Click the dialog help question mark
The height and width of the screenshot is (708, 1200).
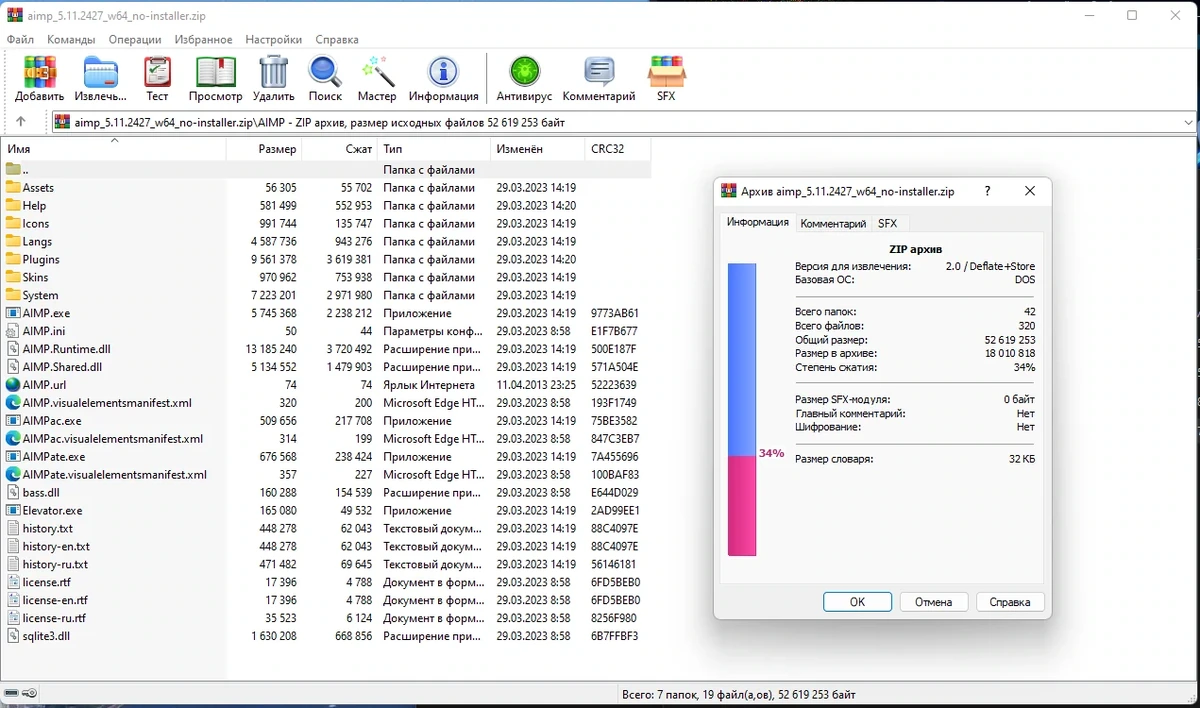click(x=988, y=191)
